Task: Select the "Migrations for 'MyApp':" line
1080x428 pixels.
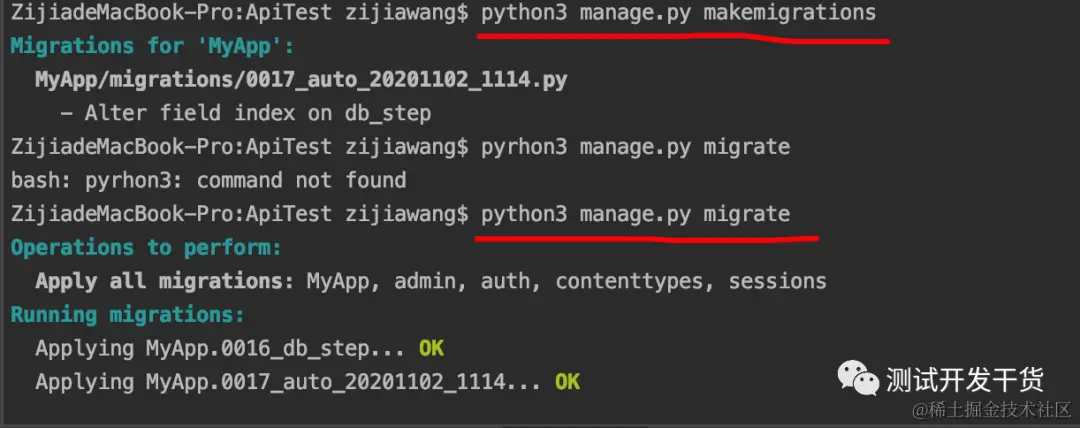Action: (x=152, y=46)
